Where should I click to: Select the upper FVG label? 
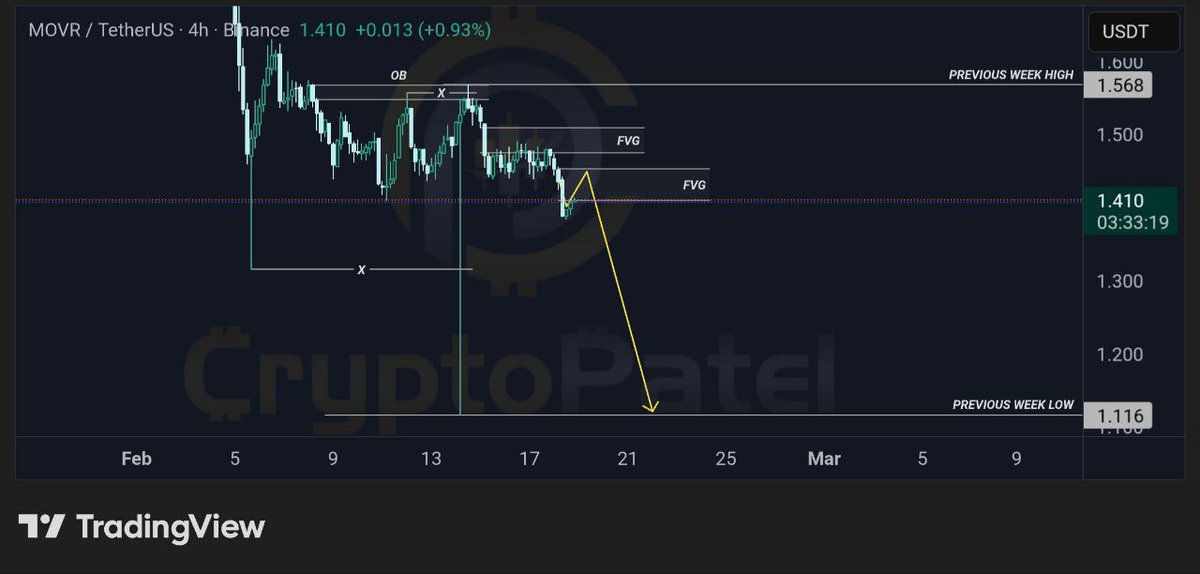pos(628,141)
